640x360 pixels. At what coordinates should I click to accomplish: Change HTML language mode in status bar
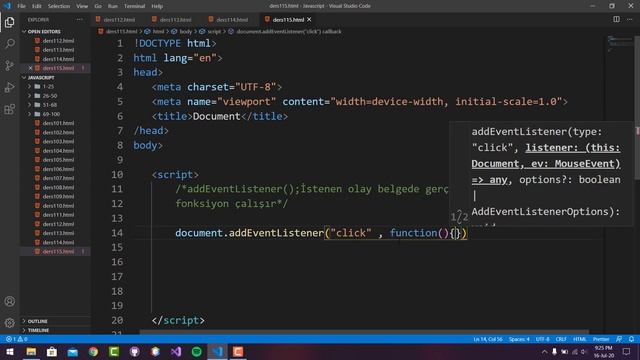579,339
